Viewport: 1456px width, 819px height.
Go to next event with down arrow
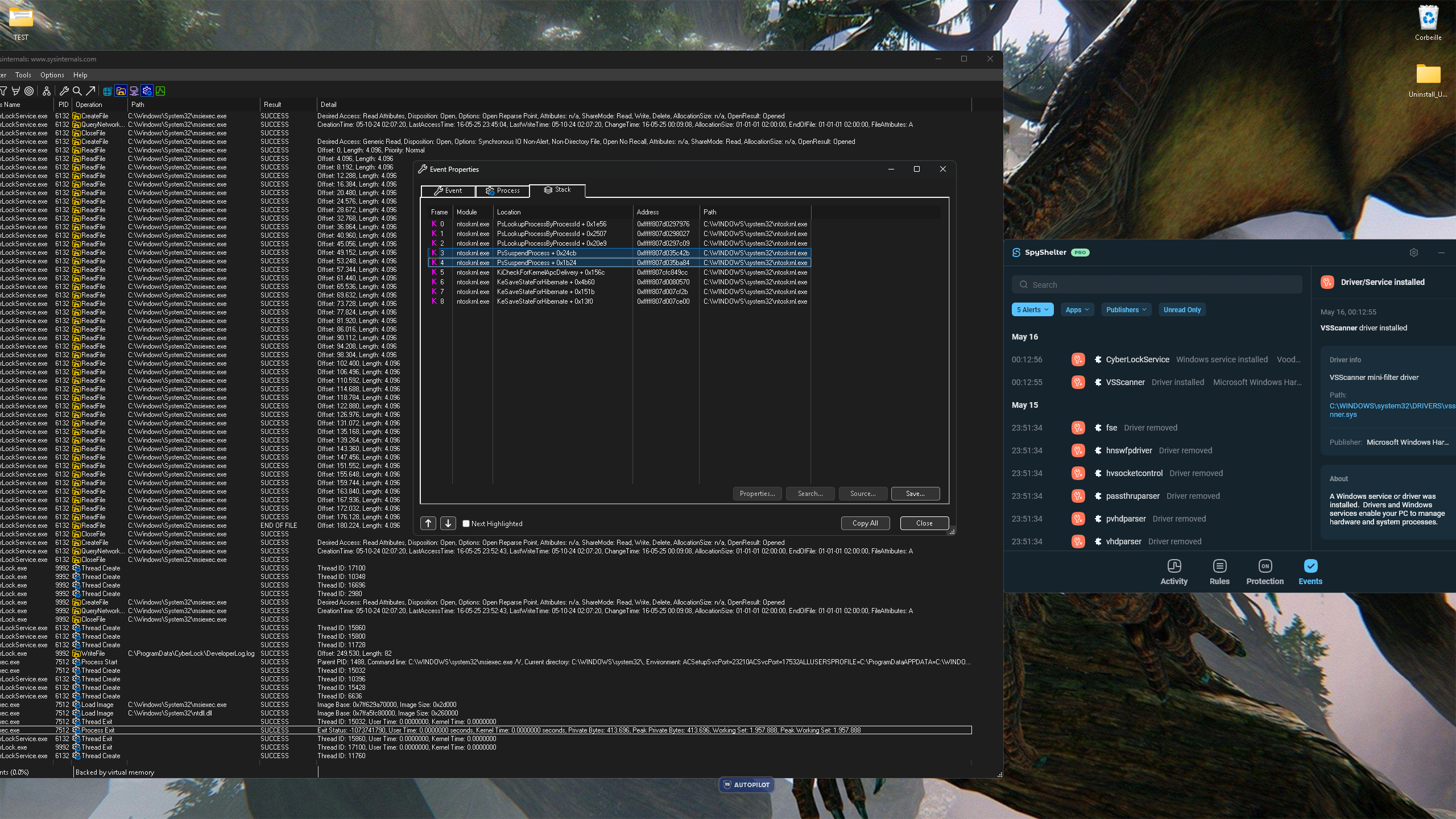448,523
